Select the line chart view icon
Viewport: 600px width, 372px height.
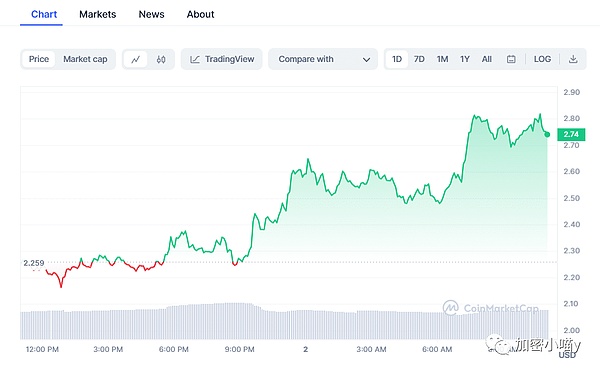(x=135, y=59)
